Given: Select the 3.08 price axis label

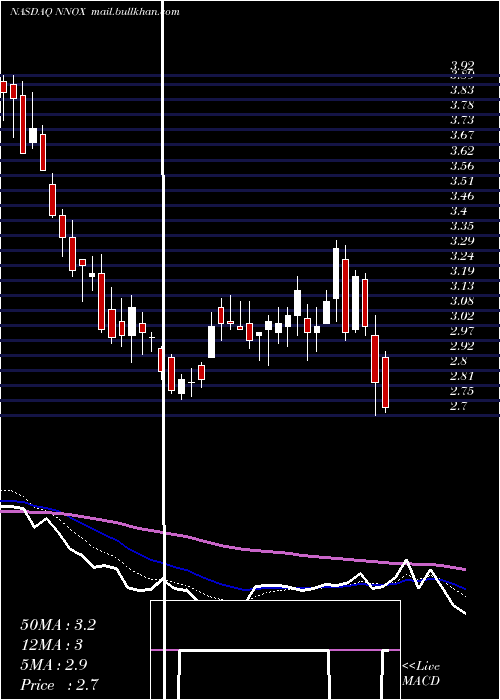Looking at the screenshot, I should (x=462, y=301).
